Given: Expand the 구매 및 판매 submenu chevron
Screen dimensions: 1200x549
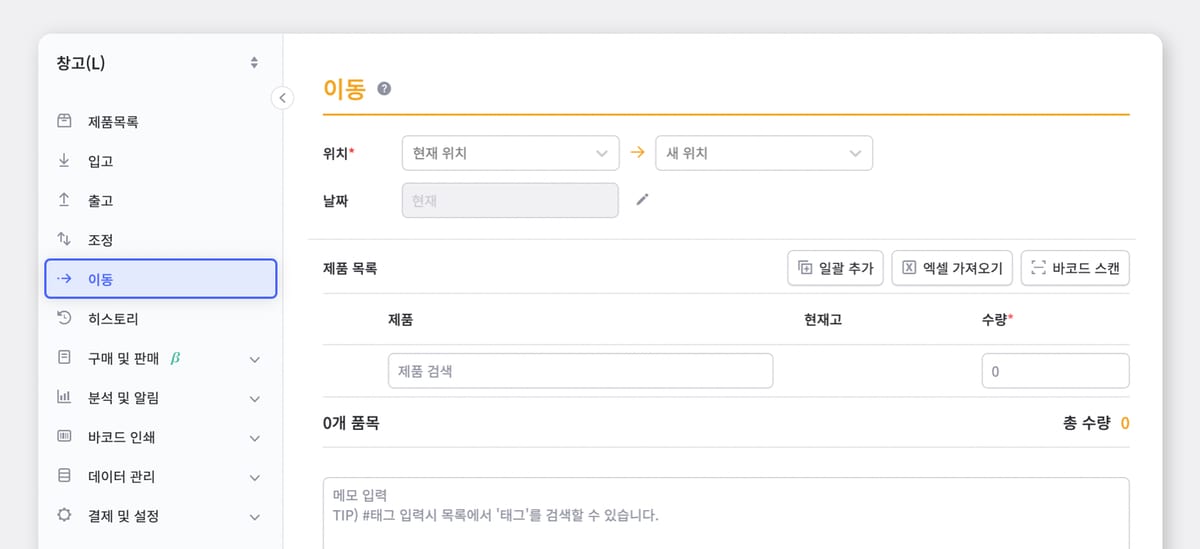Looking at the screenshot, I should (254, 359).
